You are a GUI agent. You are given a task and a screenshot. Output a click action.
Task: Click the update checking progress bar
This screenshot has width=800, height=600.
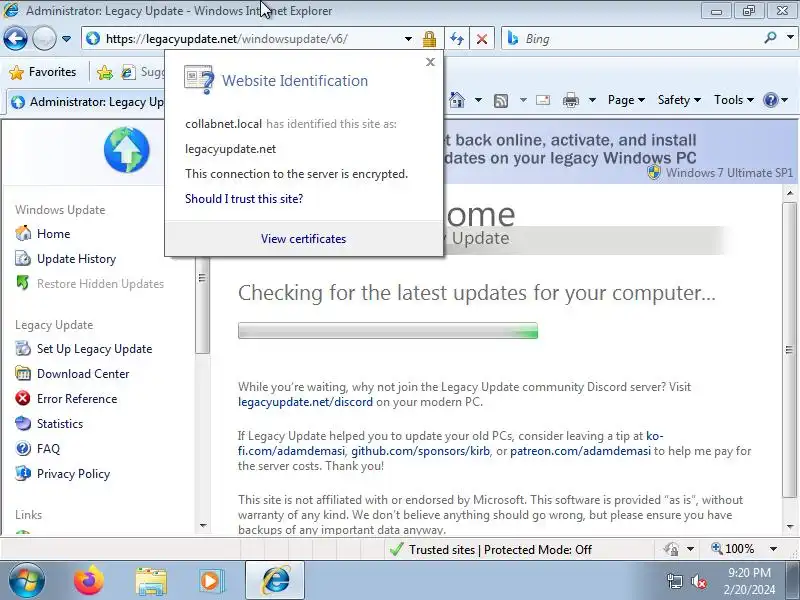[388, 331]
